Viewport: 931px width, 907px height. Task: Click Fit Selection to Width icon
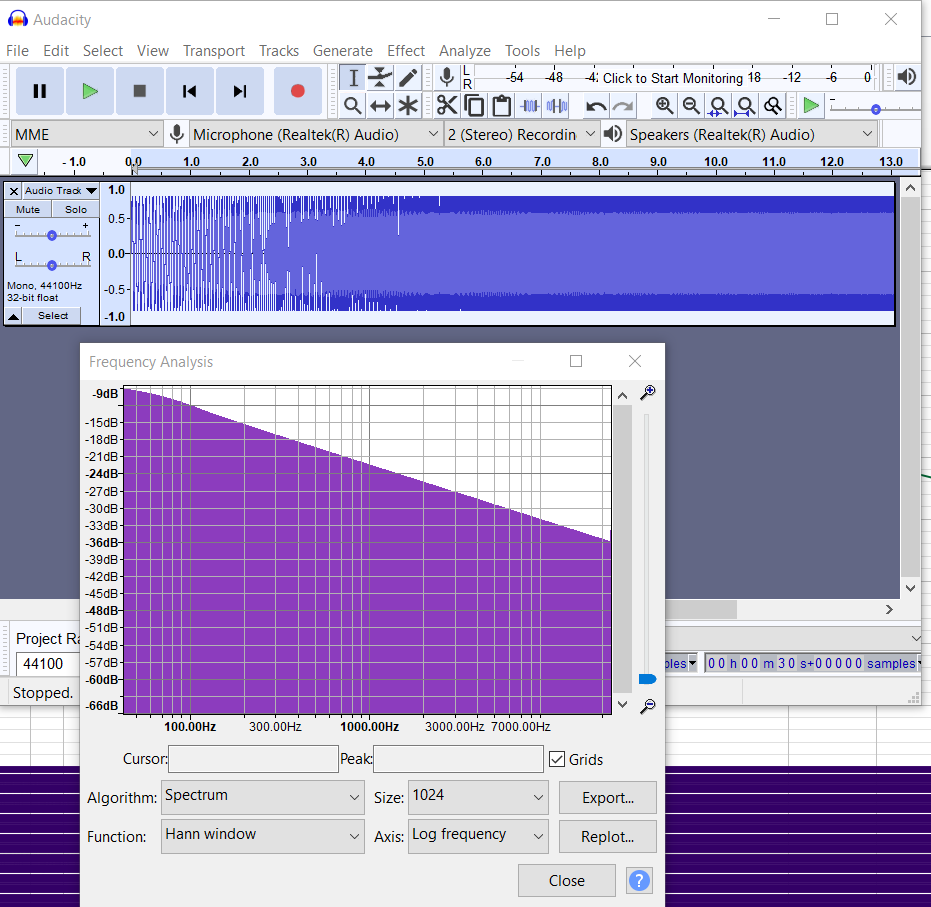(718, 106)
